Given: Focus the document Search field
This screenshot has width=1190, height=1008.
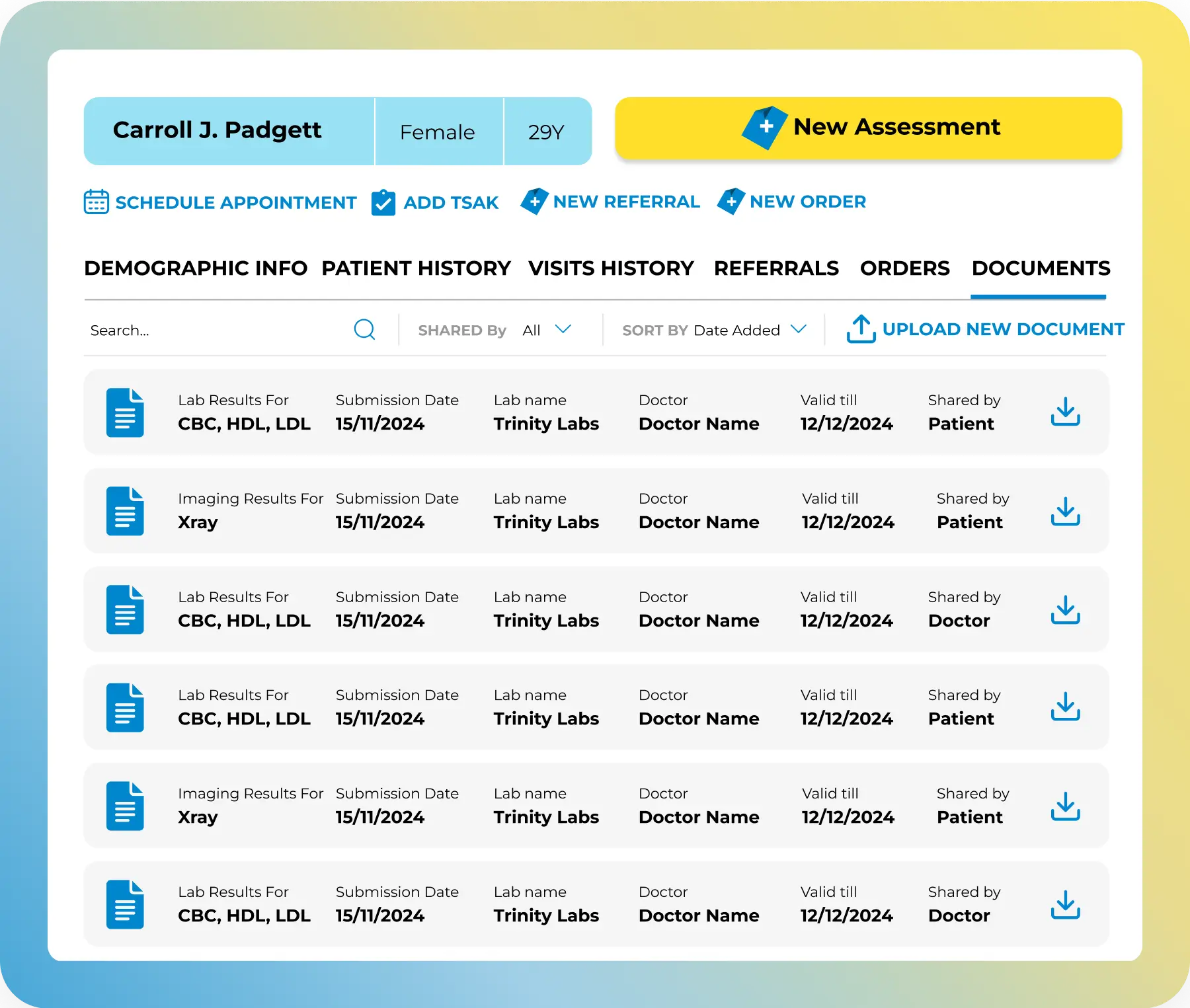Looking at the screenshot, I should [218, 330].
